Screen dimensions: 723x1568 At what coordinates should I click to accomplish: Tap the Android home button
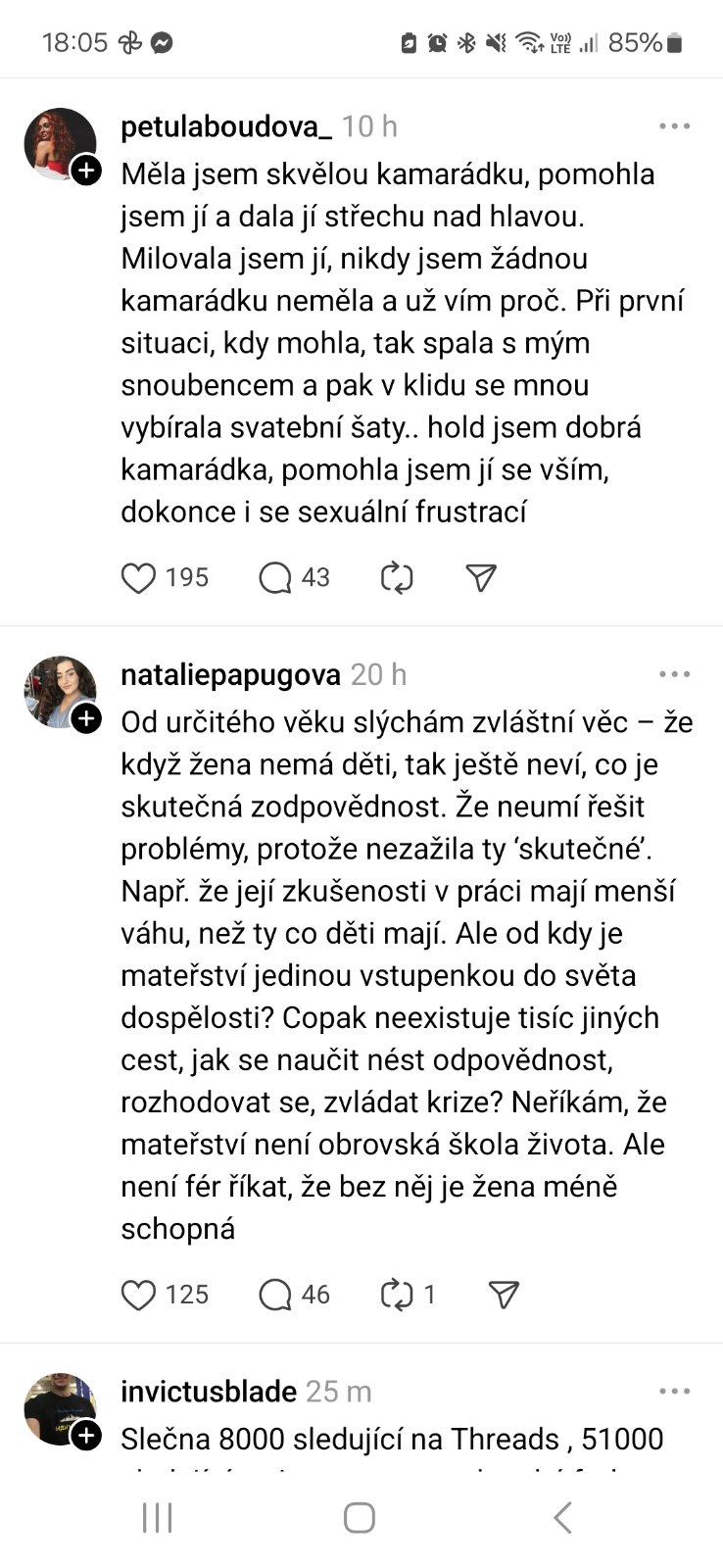[360, 1518]
